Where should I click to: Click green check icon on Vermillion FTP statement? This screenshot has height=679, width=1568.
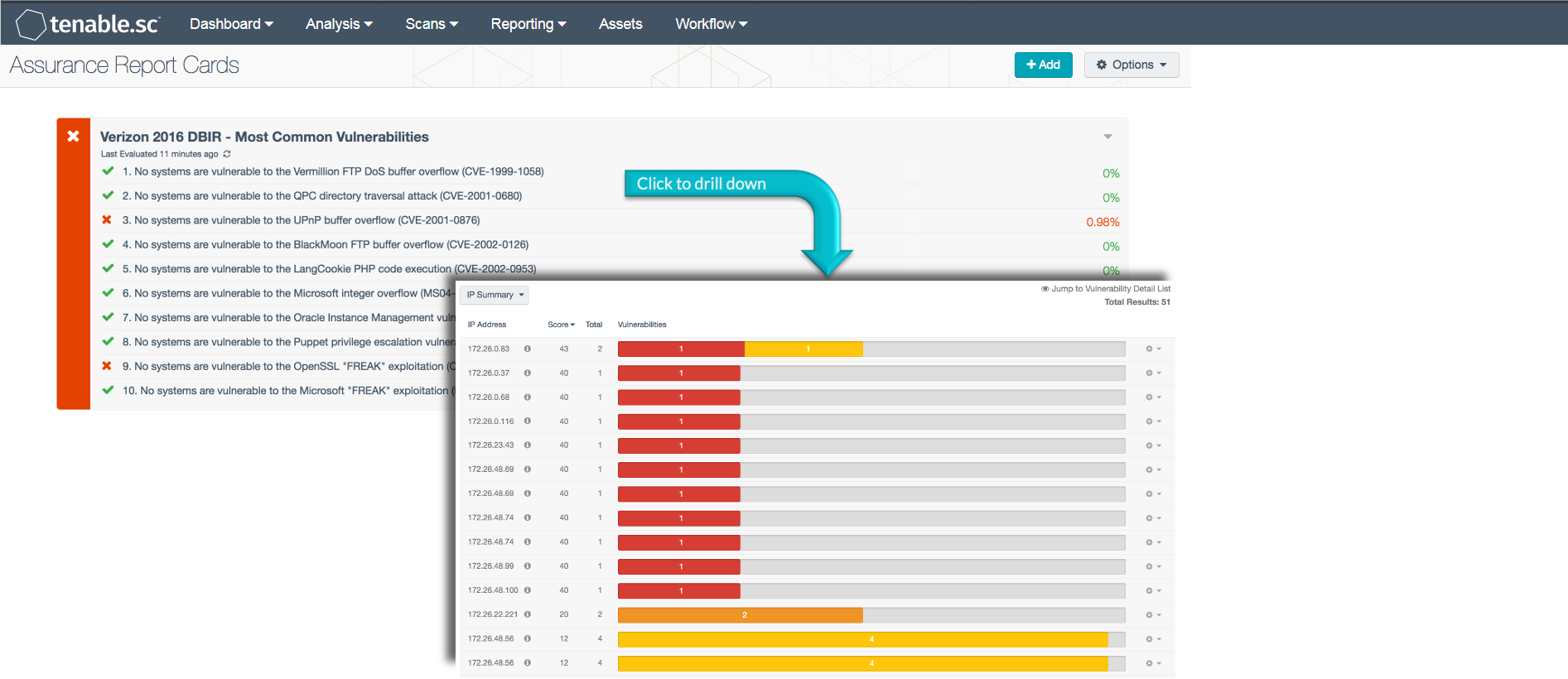tap(108, 171)
